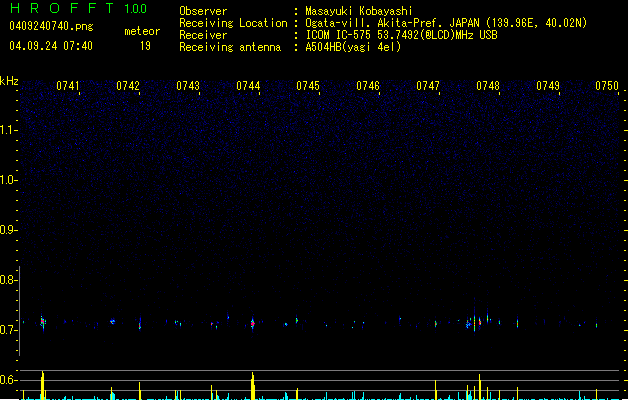Click the 1.1 kHz axis label
The image size is (629, 400).
(x=7, y=130)
